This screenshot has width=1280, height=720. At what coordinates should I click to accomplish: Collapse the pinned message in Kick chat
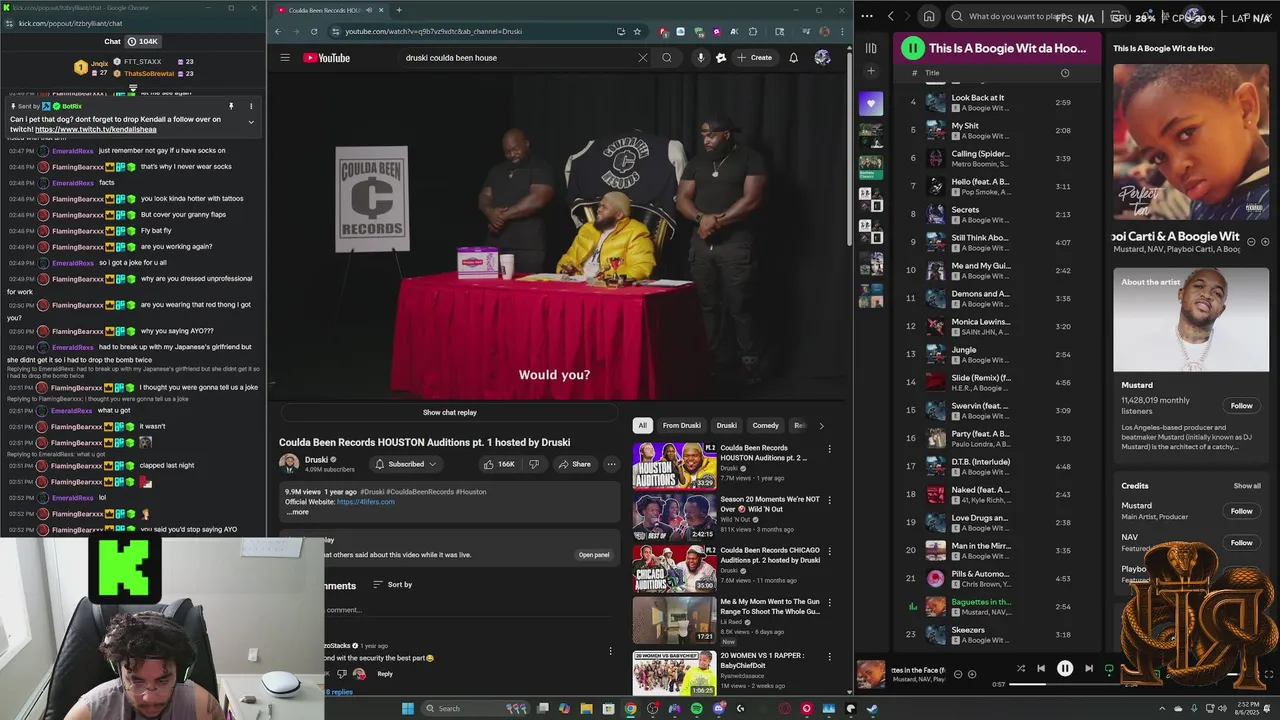point(251,122)
